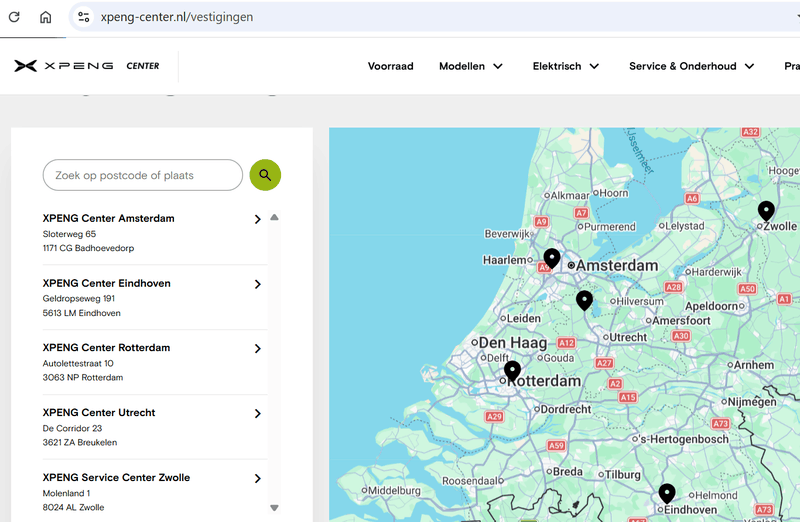Click the XPENG Center logo
Viewport: 800px width, 522px height.
pyautogui.click(x=87, y=66)
